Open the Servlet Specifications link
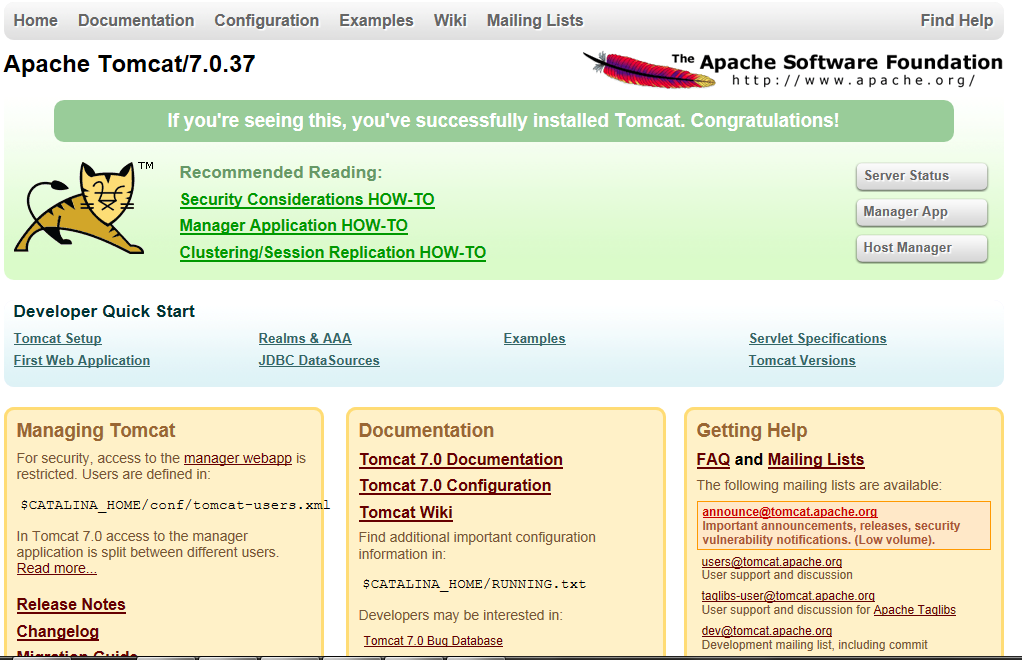This screenshot has width=1022, height=660. click(817, 339)
